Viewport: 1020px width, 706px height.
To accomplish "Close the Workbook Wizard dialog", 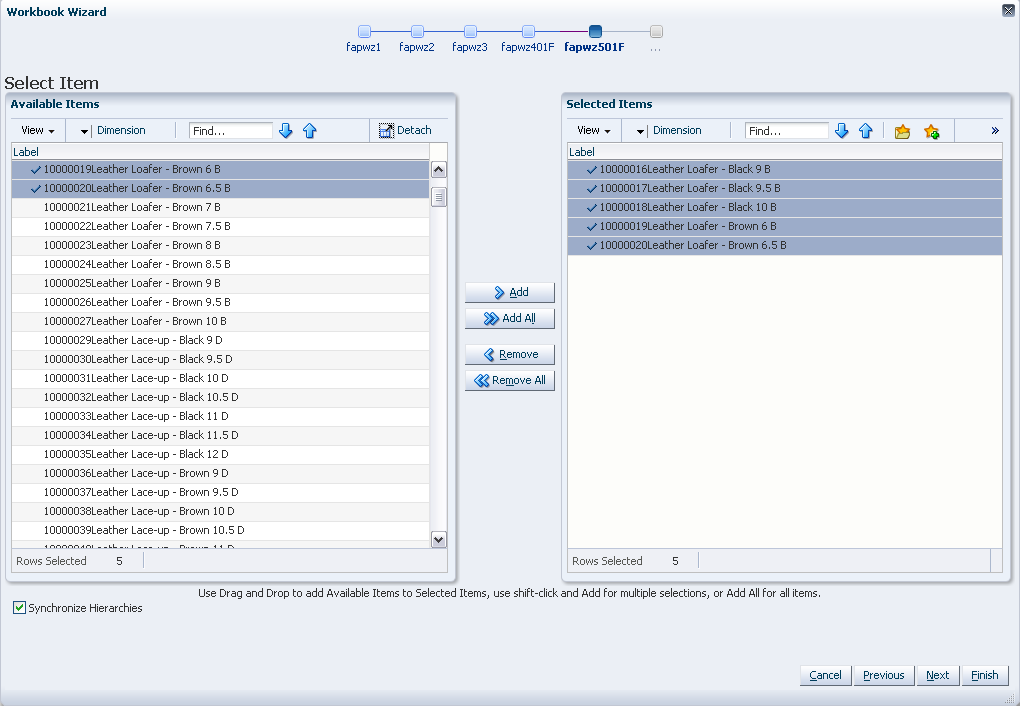I will (x=1008, y=10).
